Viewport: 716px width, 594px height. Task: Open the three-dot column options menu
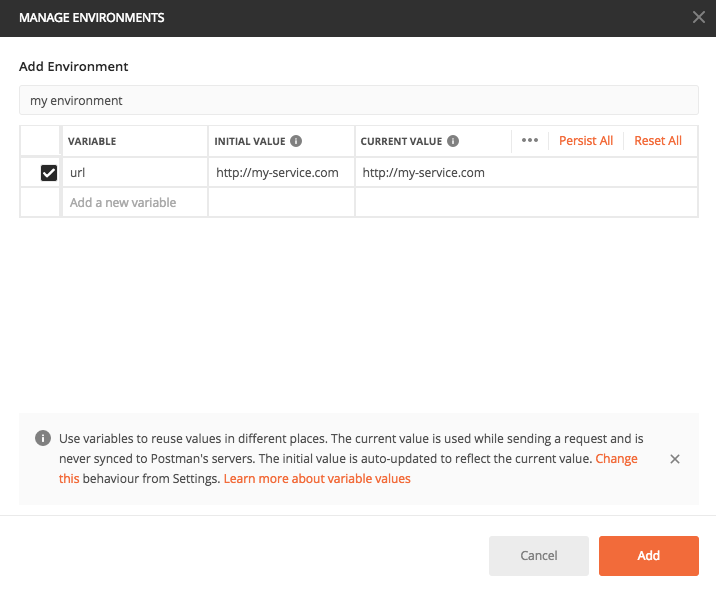click(x=530, y=141)
